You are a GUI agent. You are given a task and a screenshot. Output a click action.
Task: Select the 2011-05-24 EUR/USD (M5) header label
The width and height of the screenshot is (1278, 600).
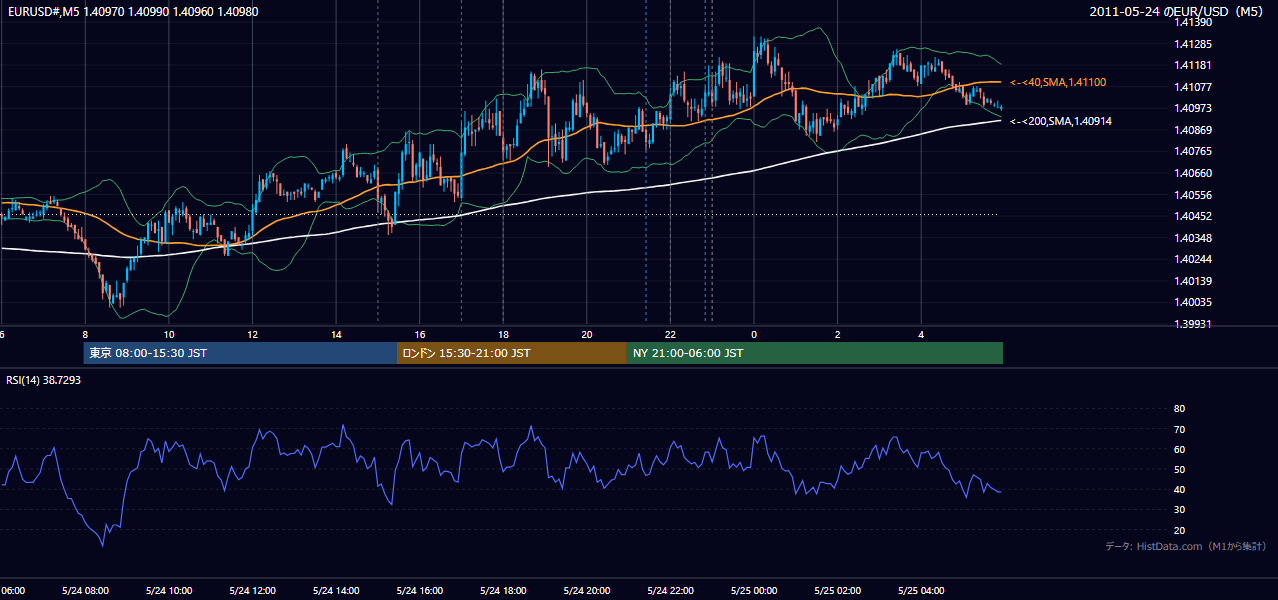(x=1176, y=11)
